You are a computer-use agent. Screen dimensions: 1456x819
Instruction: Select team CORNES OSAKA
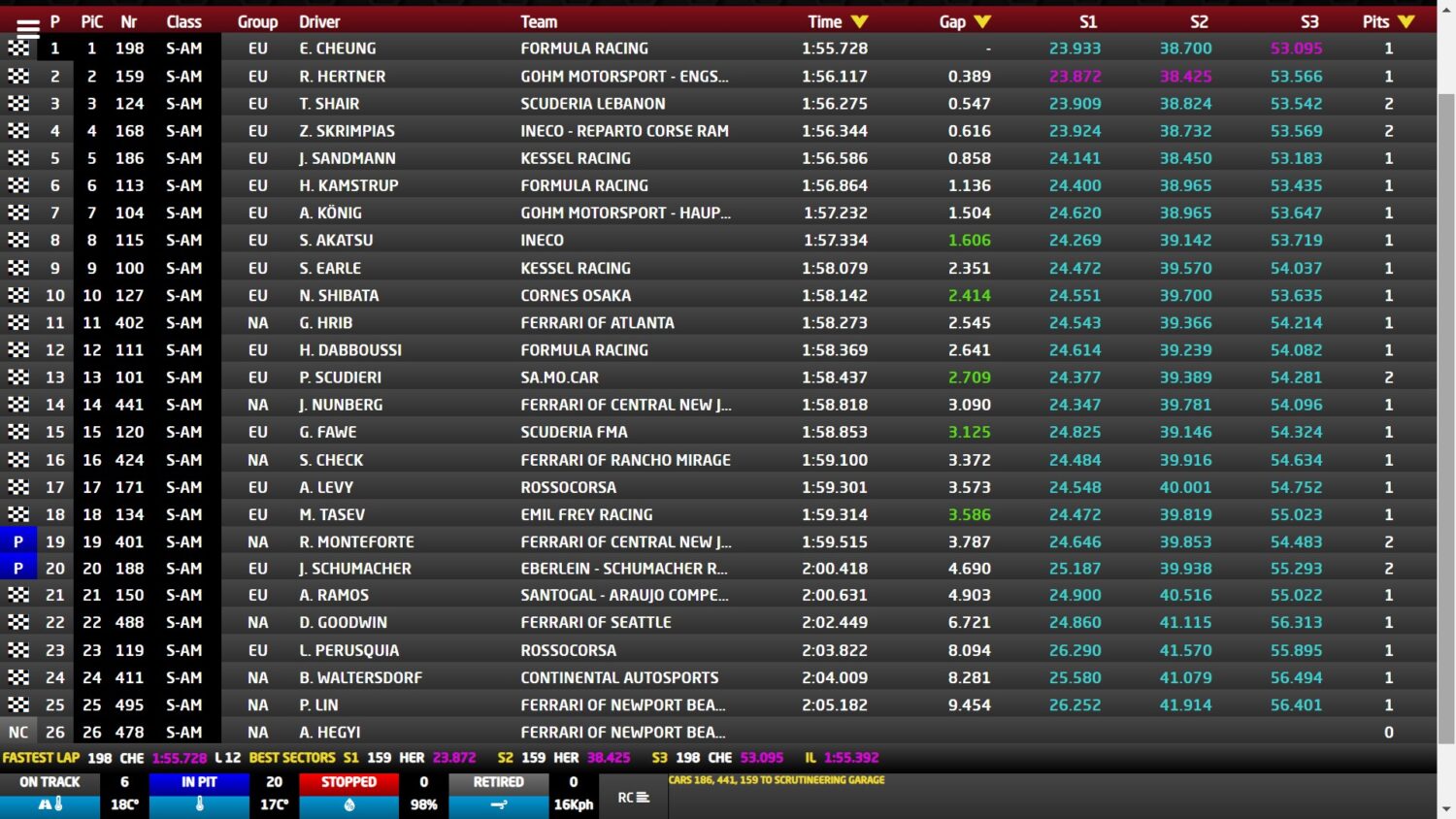[576, 295]
